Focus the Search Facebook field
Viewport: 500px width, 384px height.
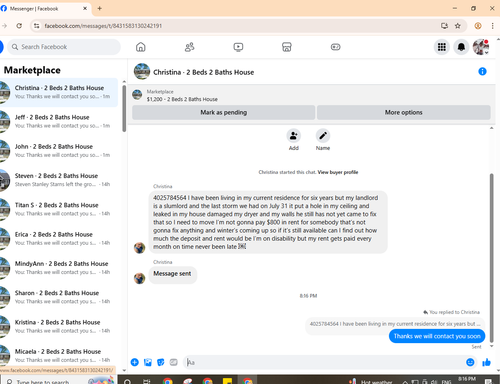tap(64, 47)
